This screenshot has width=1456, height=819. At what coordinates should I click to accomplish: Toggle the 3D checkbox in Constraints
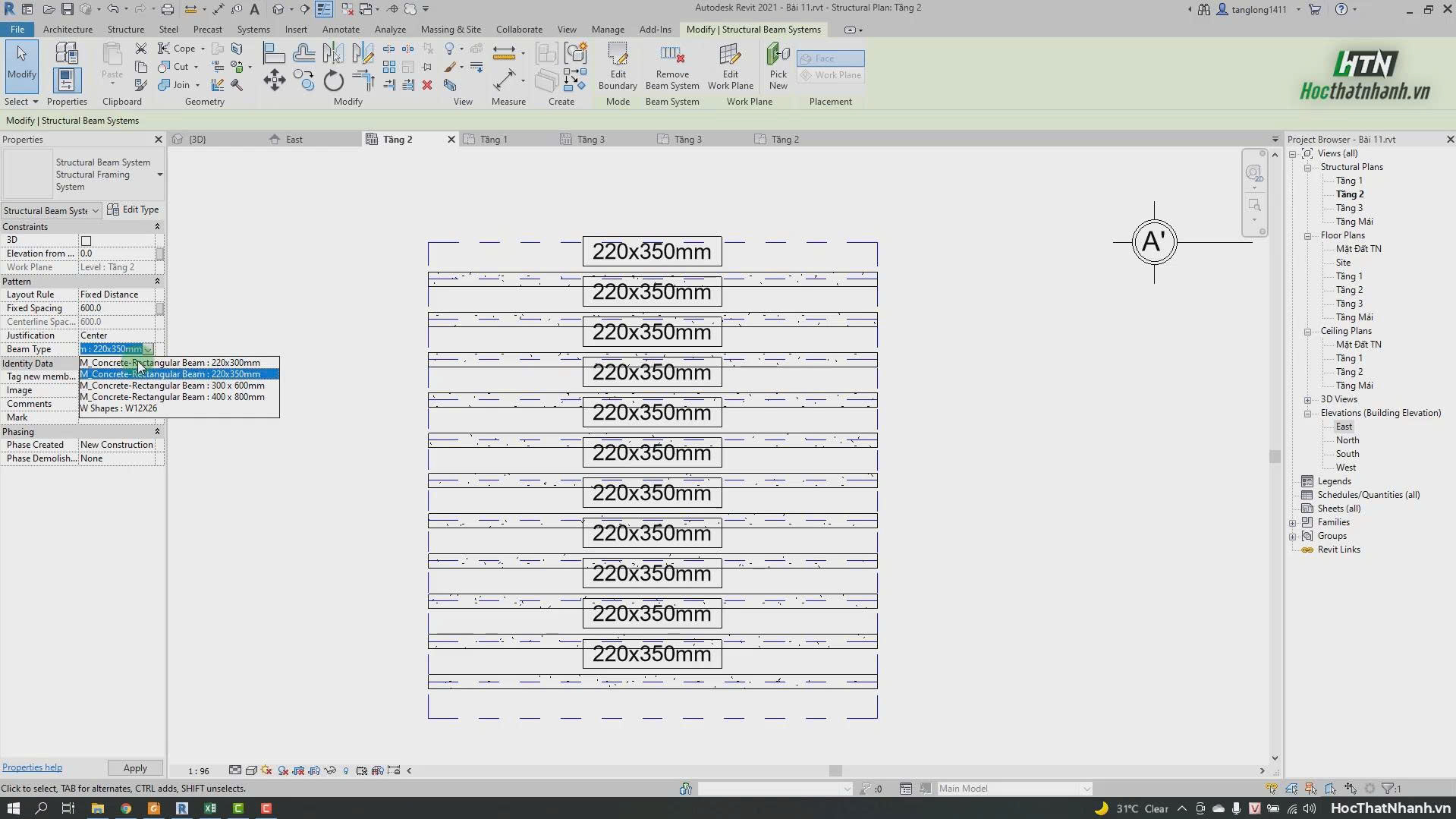click(86, 241)
